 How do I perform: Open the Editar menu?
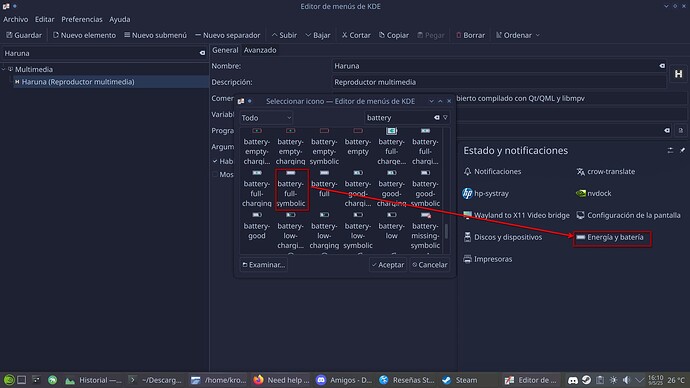pos(44,19)
